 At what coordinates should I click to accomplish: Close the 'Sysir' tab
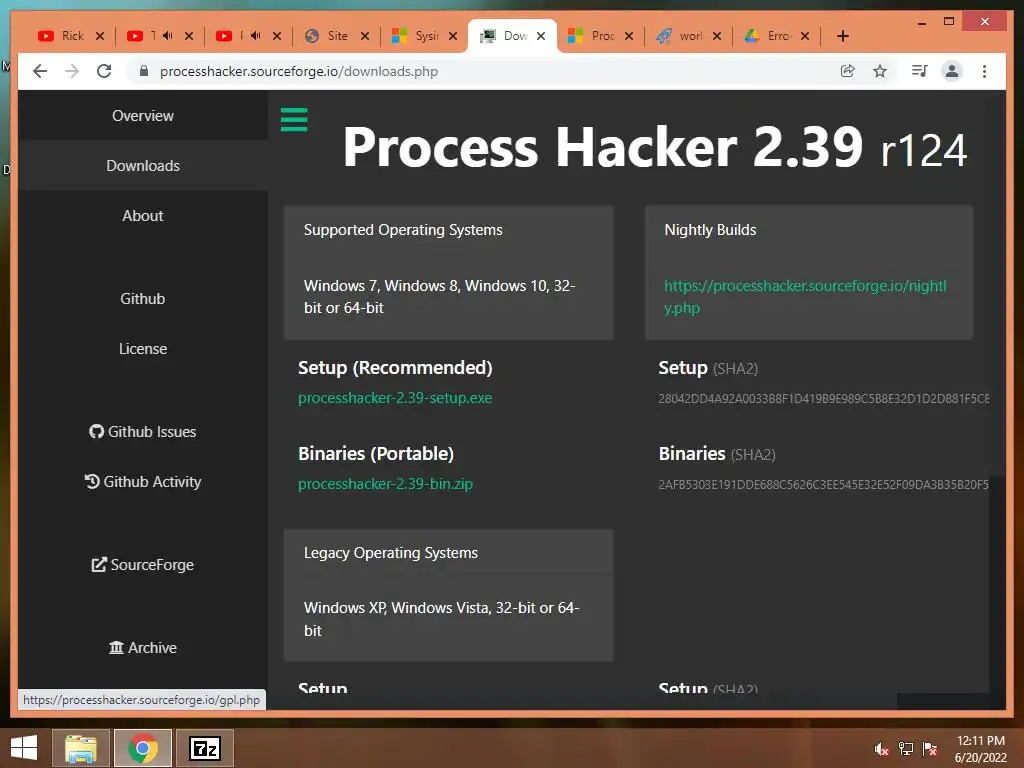coord(453,36)
